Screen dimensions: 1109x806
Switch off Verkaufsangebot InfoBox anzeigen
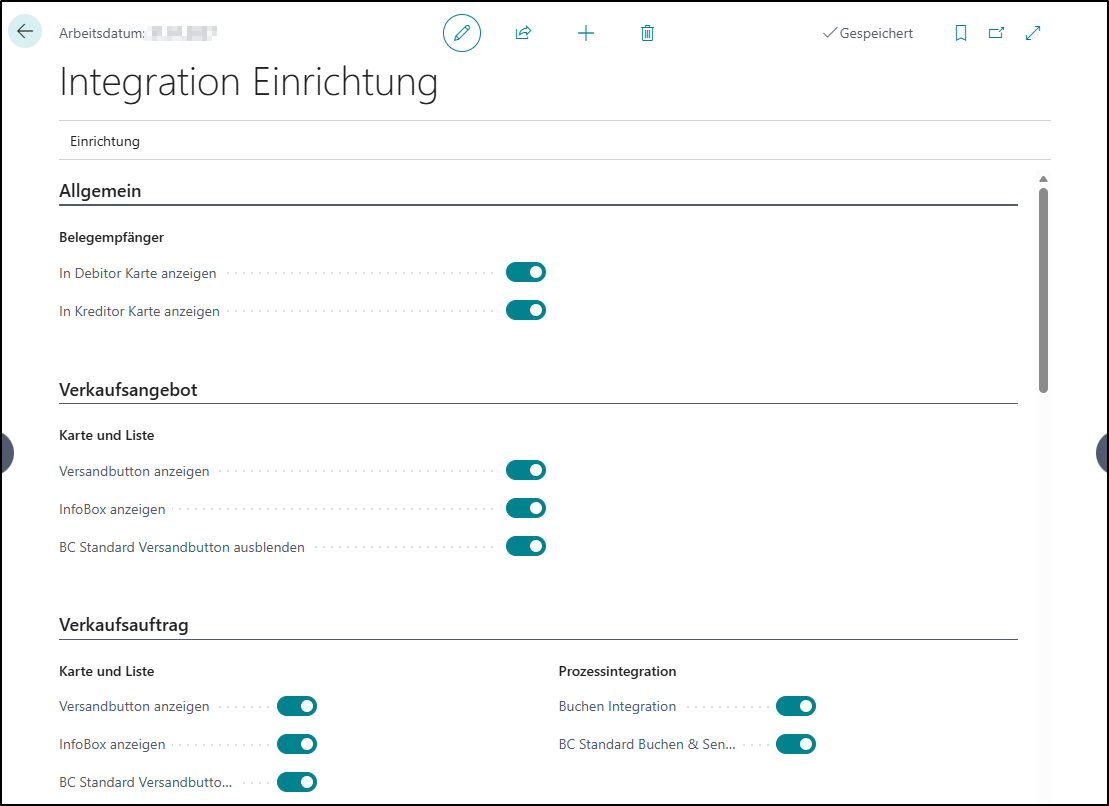tap(526, 508)
